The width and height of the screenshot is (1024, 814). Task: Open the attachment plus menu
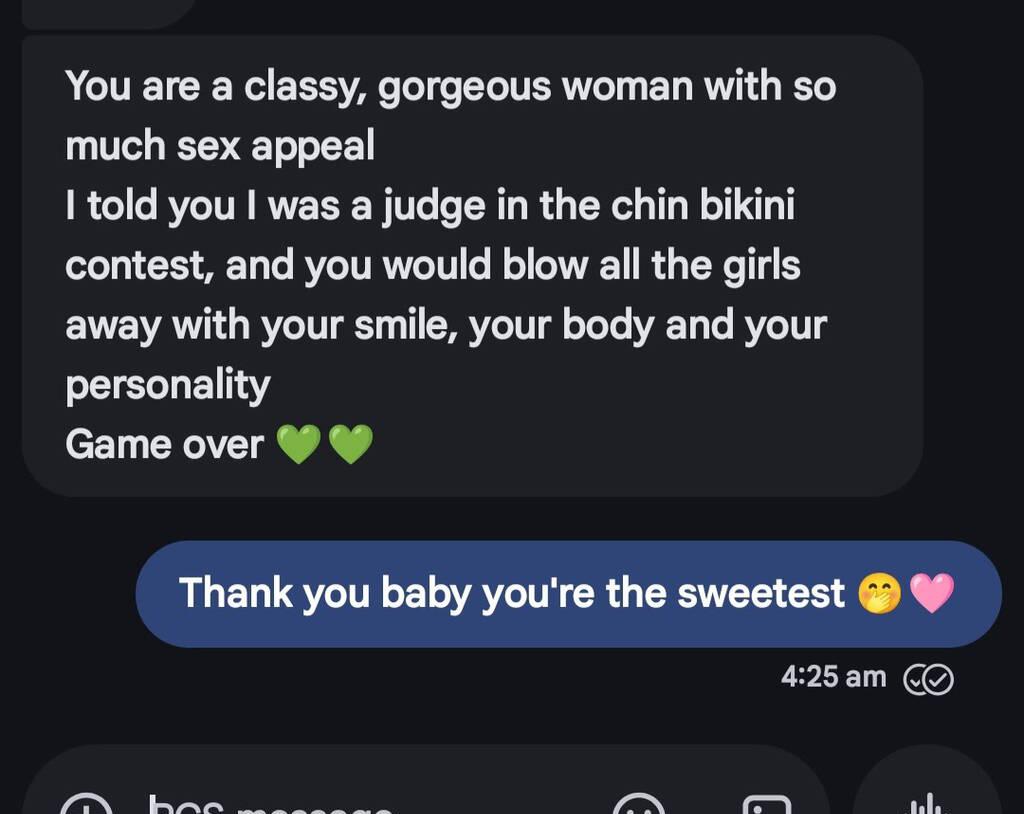click(x=86, y=805)
